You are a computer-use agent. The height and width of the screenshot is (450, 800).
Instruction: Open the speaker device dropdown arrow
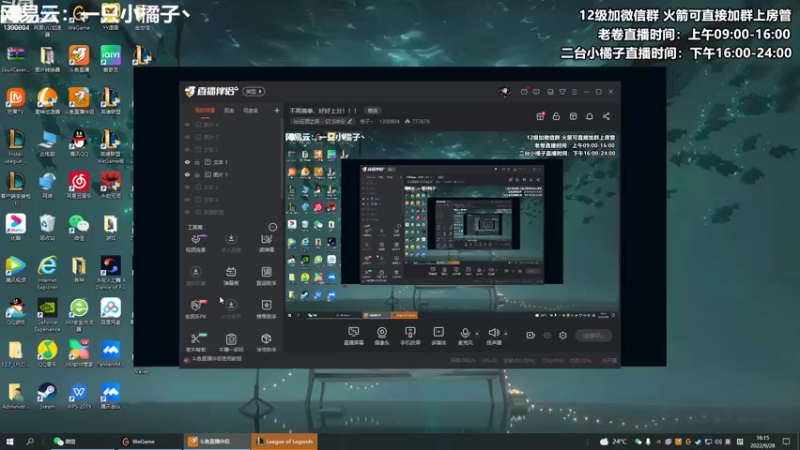(x=506, y=334)
